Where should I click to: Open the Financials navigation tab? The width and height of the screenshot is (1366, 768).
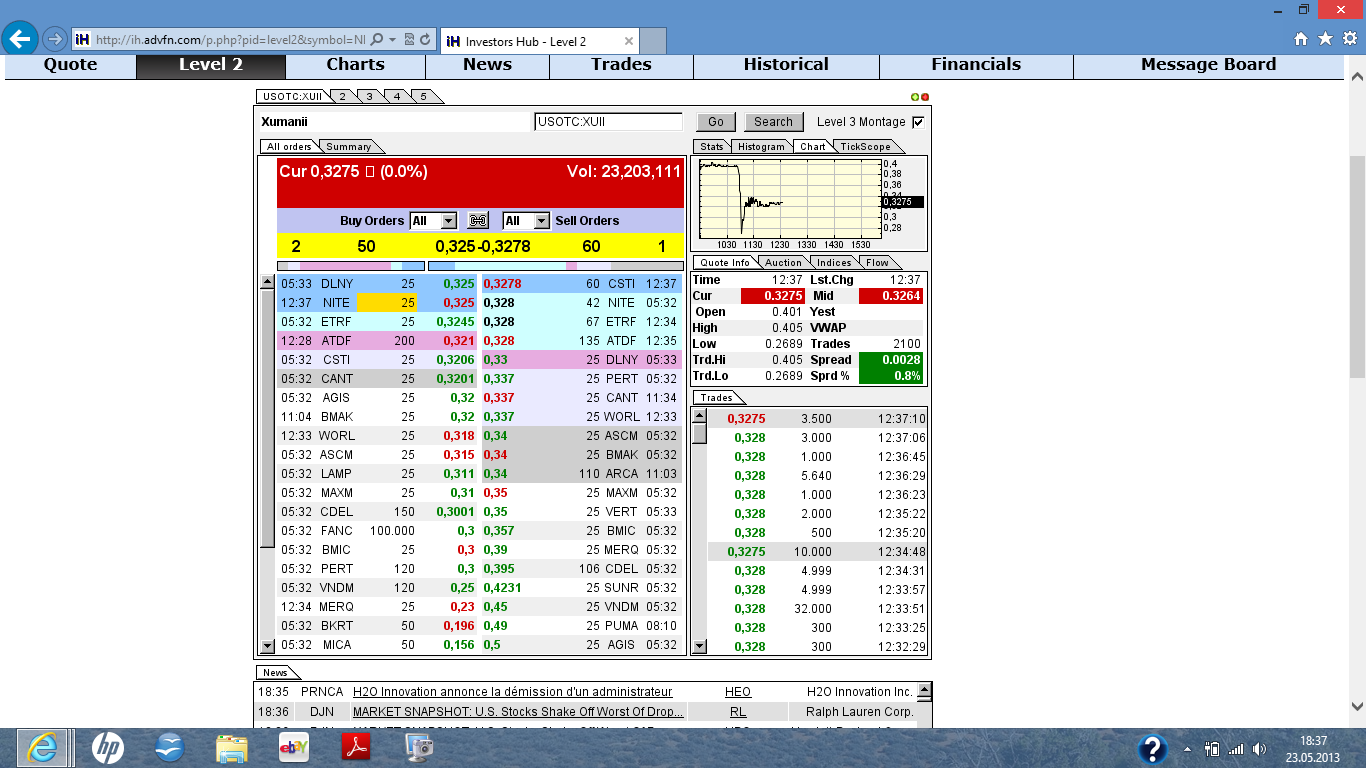[x=976, y=65]
